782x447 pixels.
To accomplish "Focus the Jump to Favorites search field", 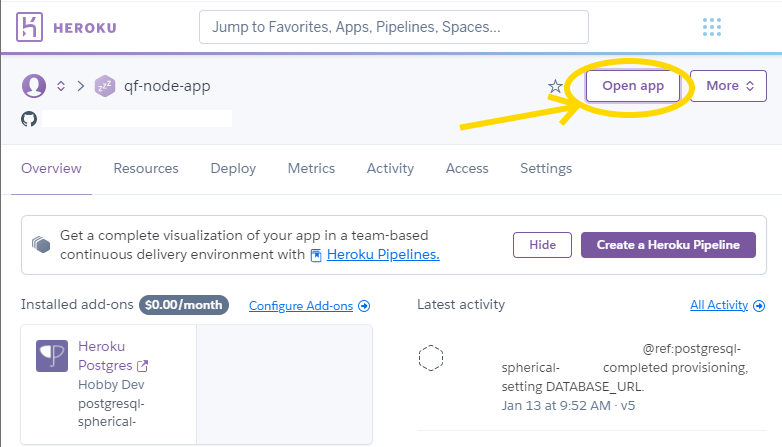I will (394, 27).
